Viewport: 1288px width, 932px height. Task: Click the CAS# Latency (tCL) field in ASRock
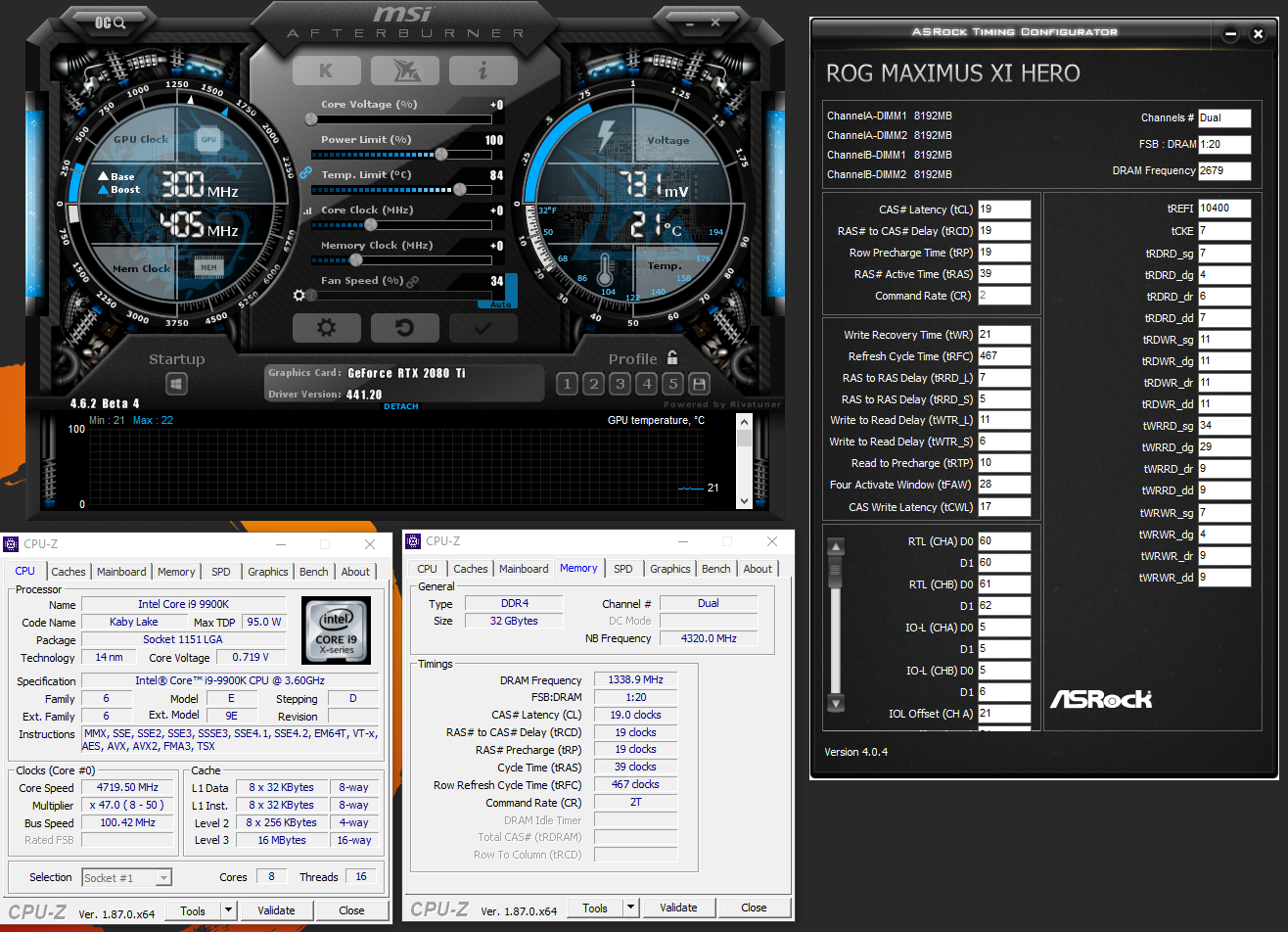point(1004,209)
